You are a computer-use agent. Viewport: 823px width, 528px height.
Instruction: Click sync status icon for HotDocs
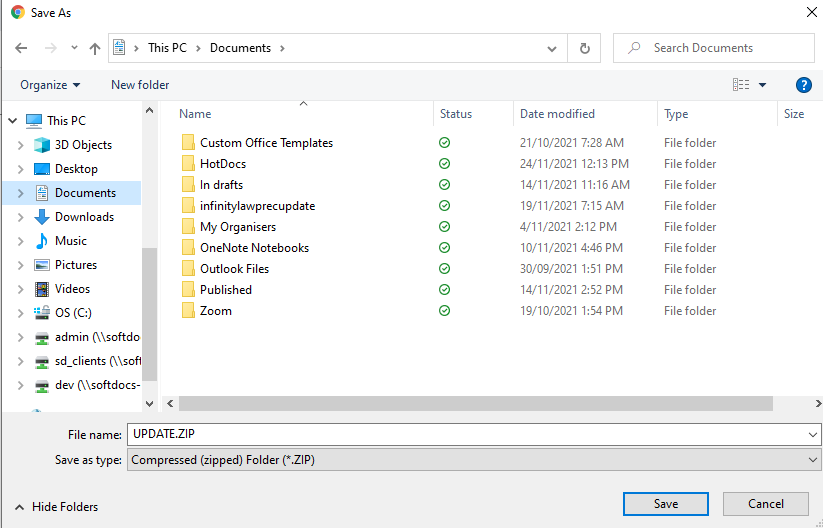click(445, 164)
